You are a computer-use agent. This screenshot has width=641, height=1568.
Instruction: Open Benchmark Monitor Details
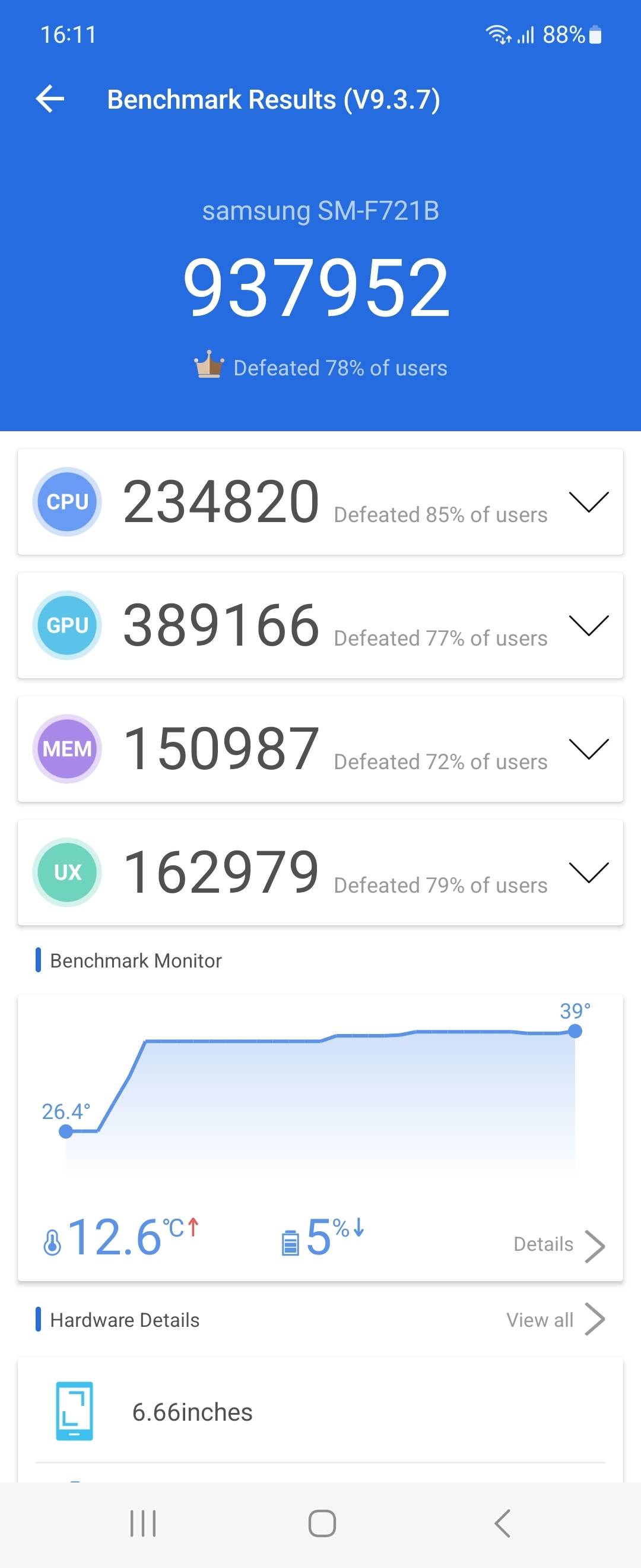543,1244
